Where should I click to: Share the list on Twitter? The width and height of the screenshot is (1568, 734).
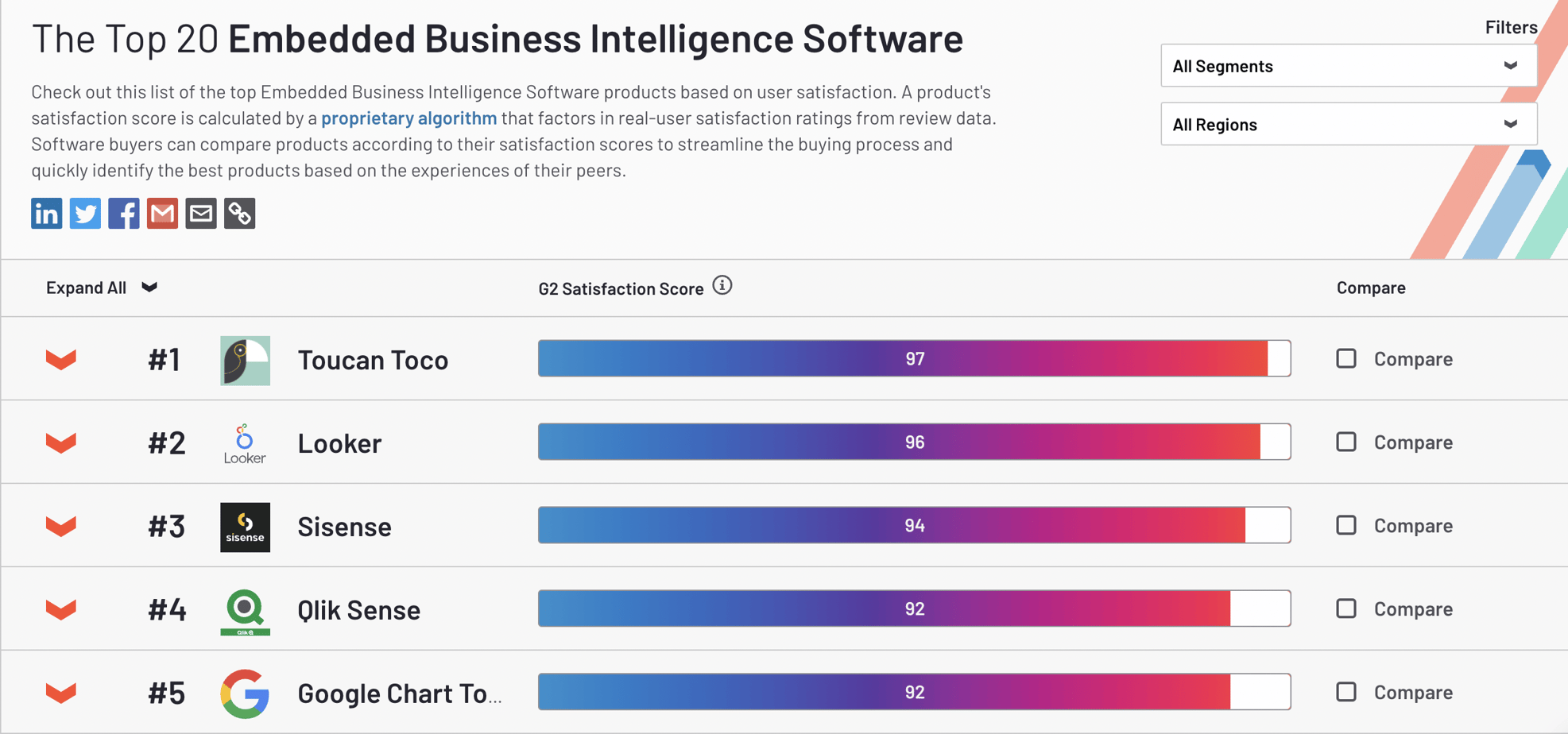(x=85, y=213)
